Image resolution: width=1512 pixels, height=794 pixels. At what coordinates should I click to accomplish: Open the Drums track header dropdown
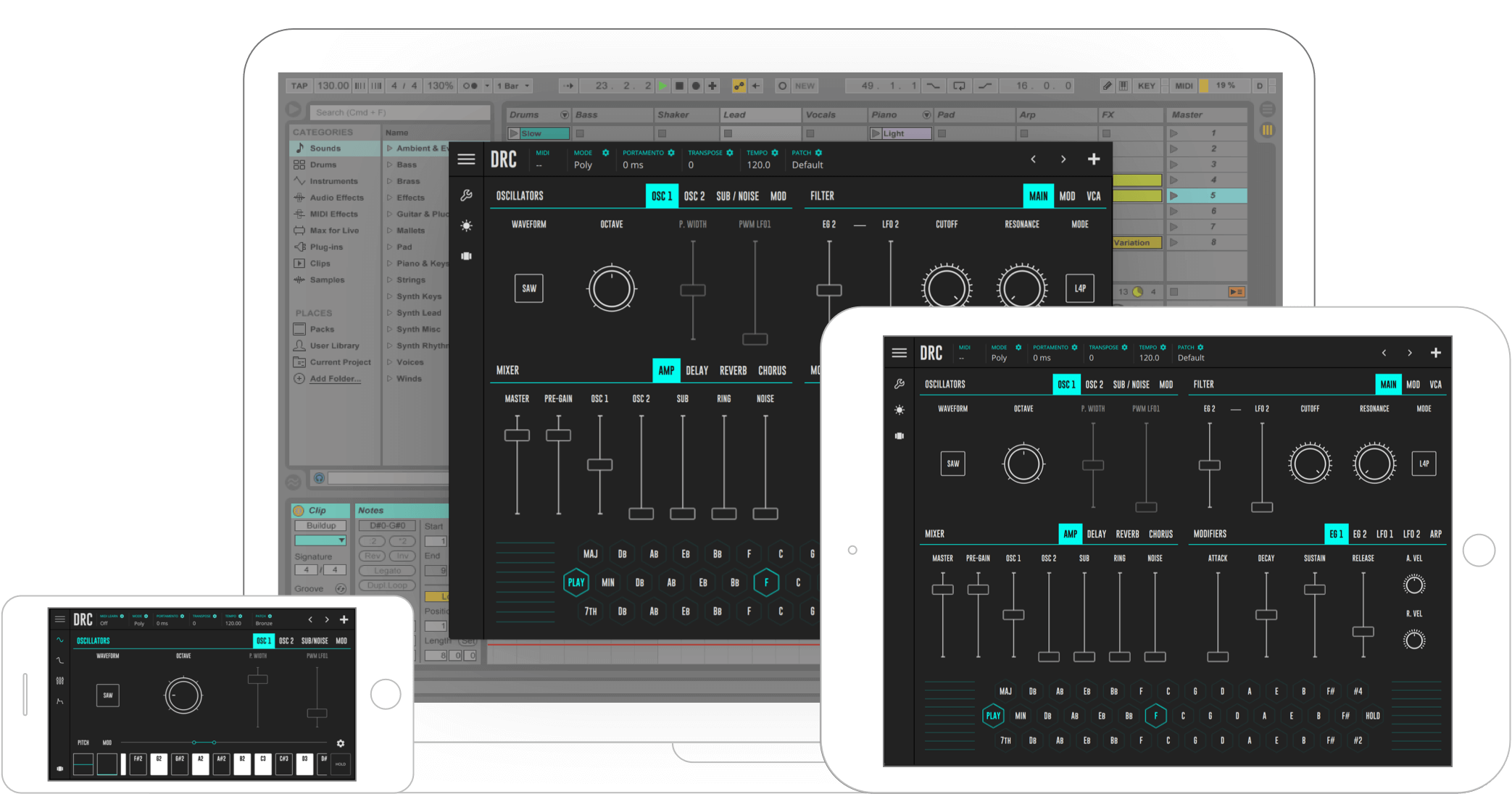click(x=565, y=114)
